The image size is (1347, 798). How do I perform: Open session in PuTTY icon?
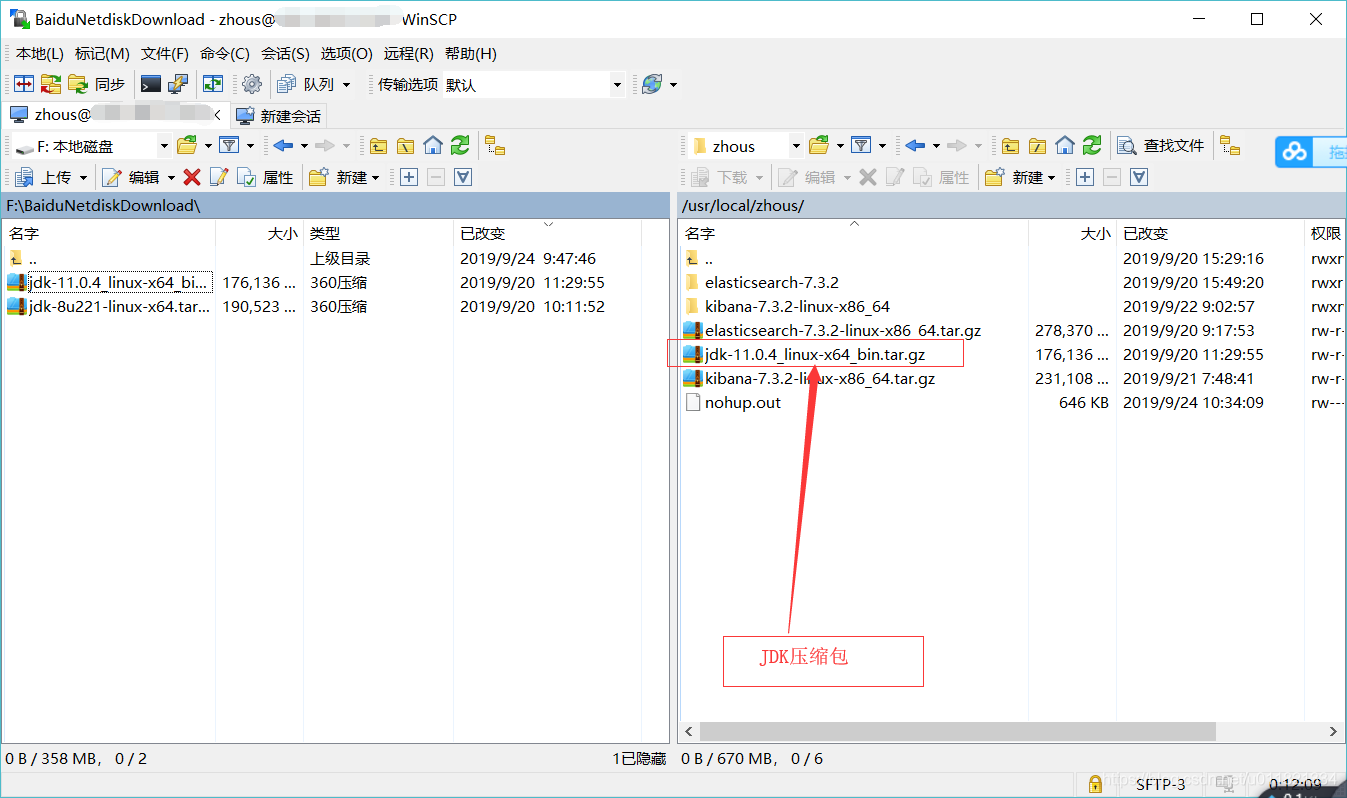(x=177, y=85)
